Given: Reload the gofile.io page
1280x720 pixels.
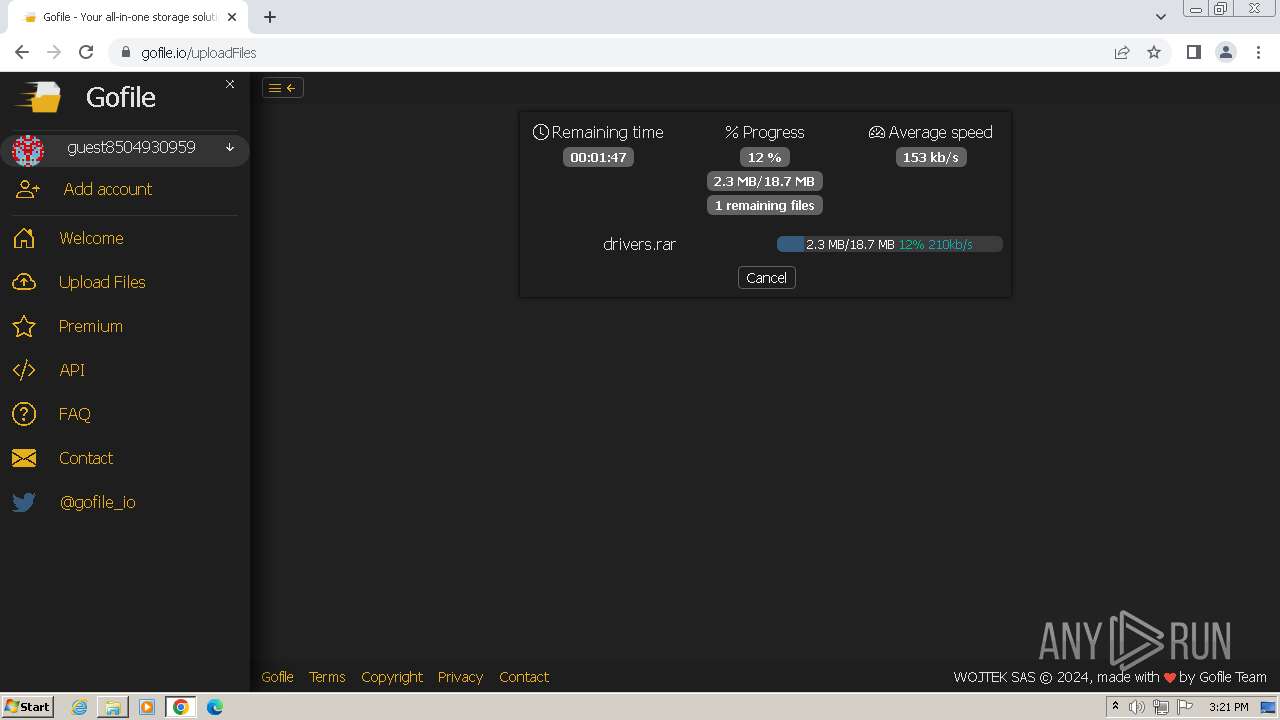Looking at the screenshot, I should tap(86, 53).
